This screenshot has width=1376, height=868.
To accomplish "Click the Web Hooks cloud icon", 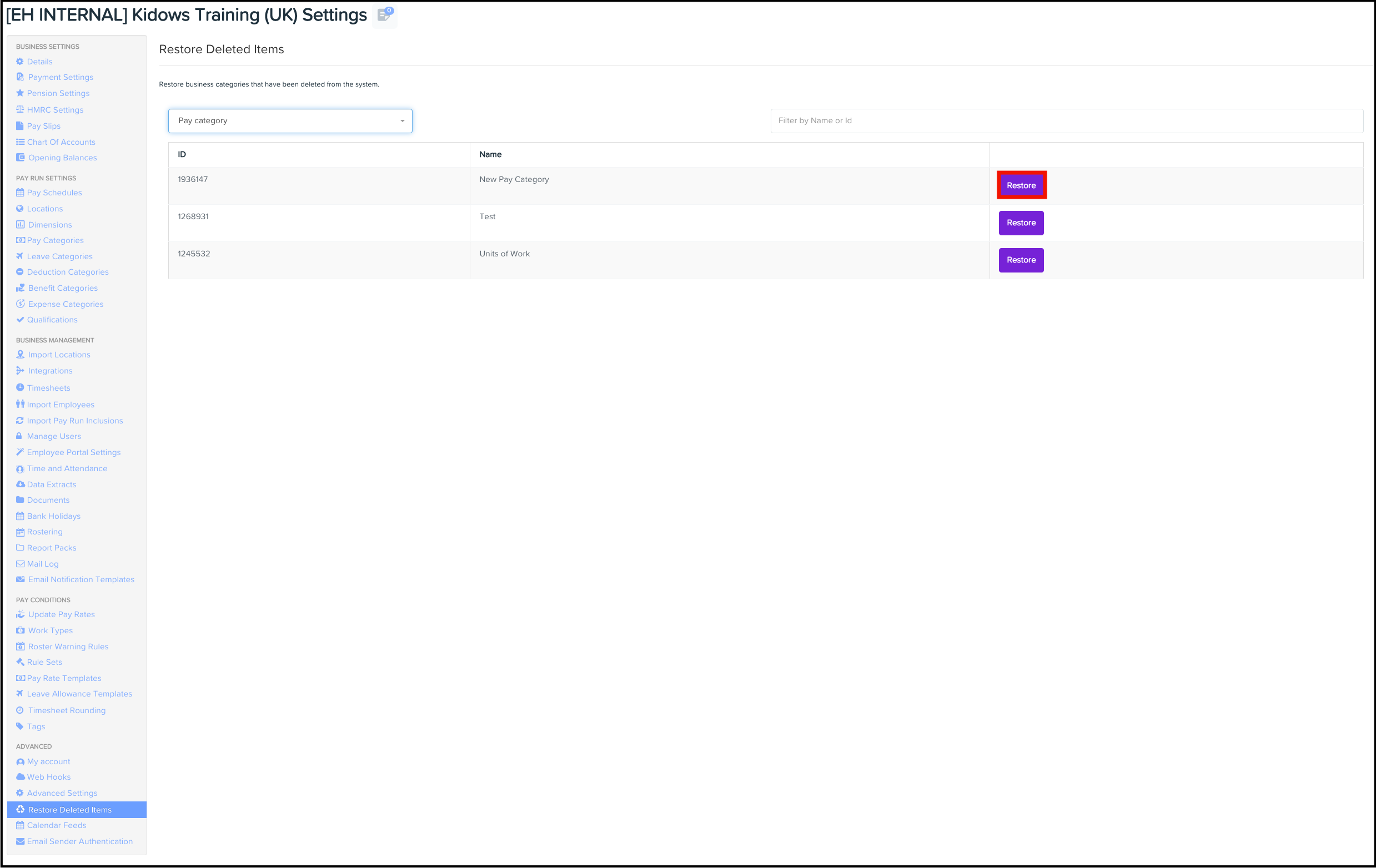I will click(x=21, y=777).
